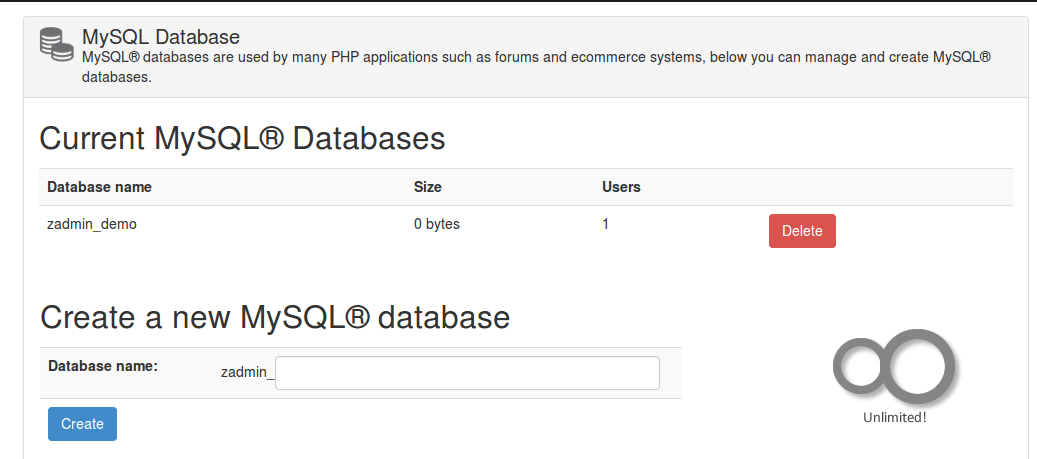Screen dimensions: 1037x459
Task: Click the MySQL Database stack icon
Action: tap(57, 44)
